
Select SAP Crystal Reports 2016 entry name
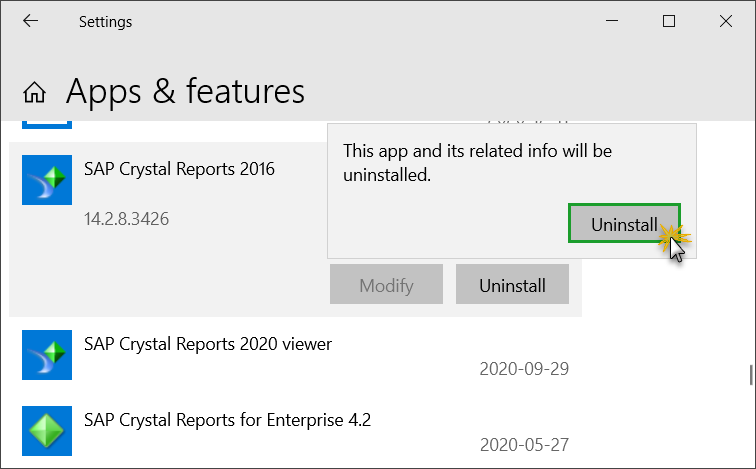tap(179, 169)
